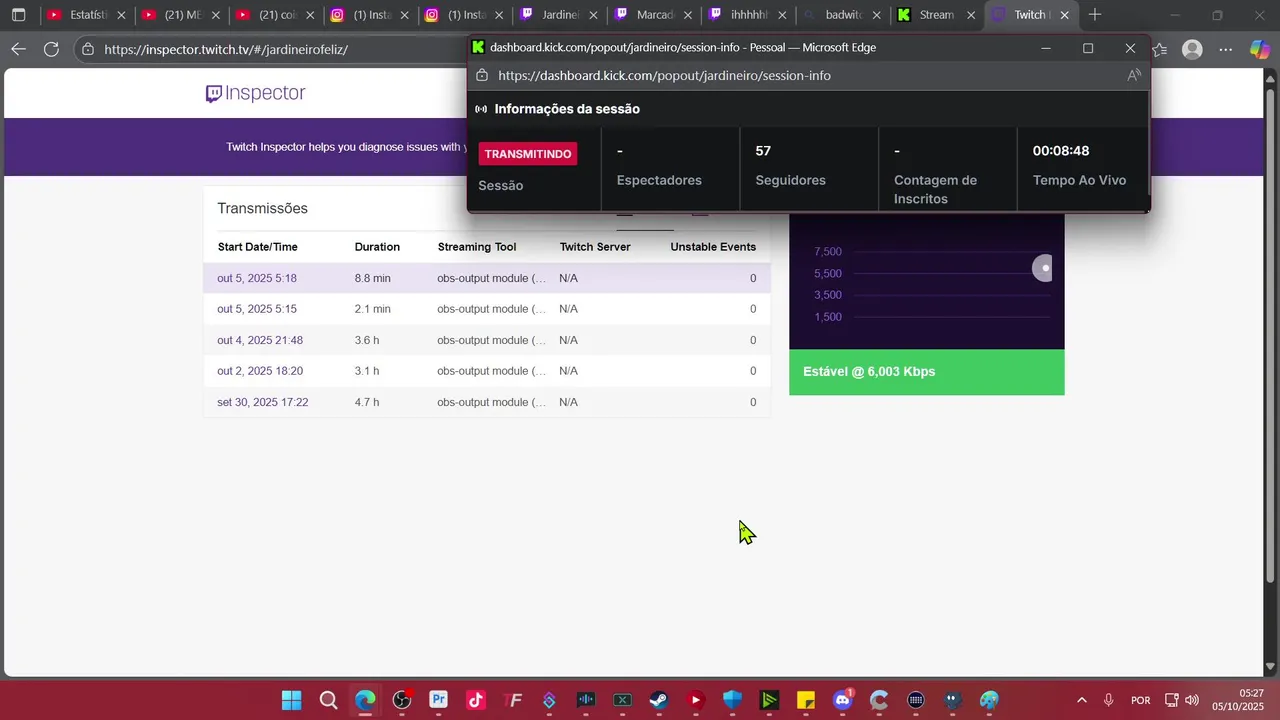The width and height of the screenshot is (1280, 720).
Task: Click site info lock in Kick popup
Action: (481, 75)
